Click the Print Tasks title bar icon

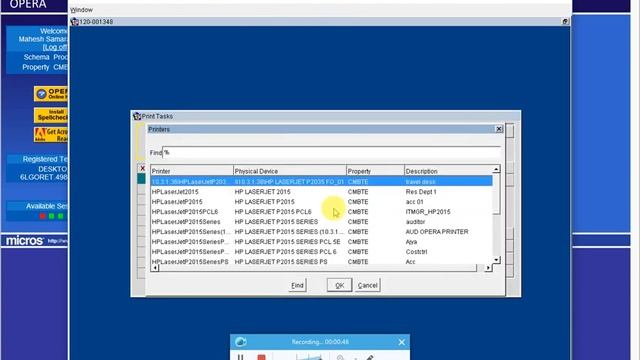(137, 116)
